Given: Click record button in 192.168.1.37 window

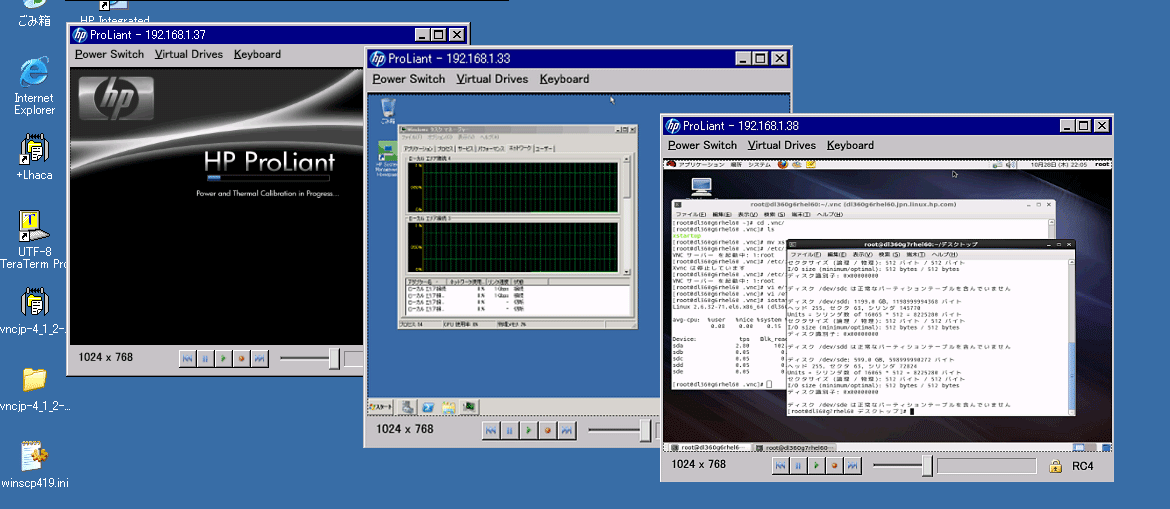Looking at the screenshot, I should (242, 359).
